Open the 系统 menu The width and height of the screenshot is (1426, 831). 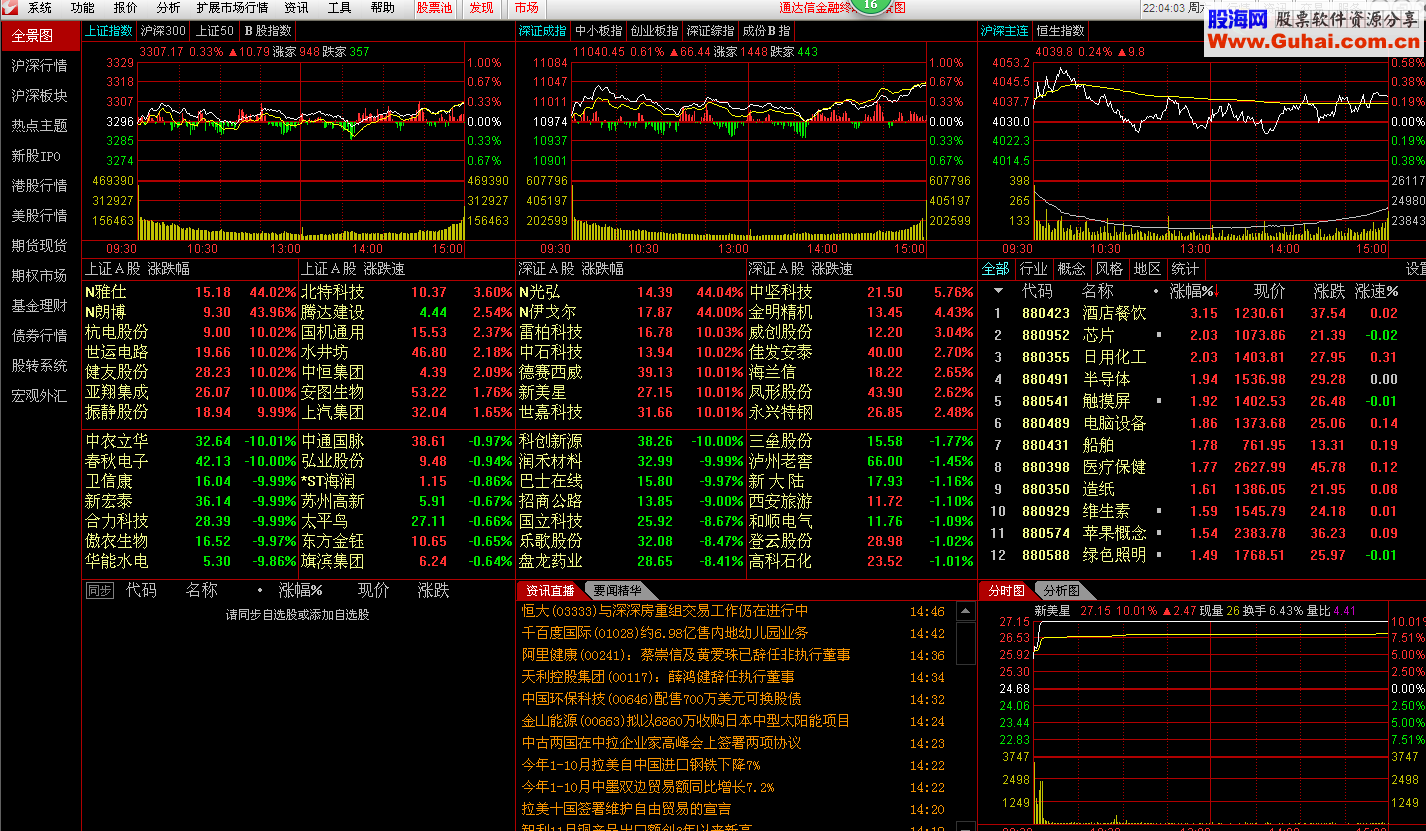40,8
